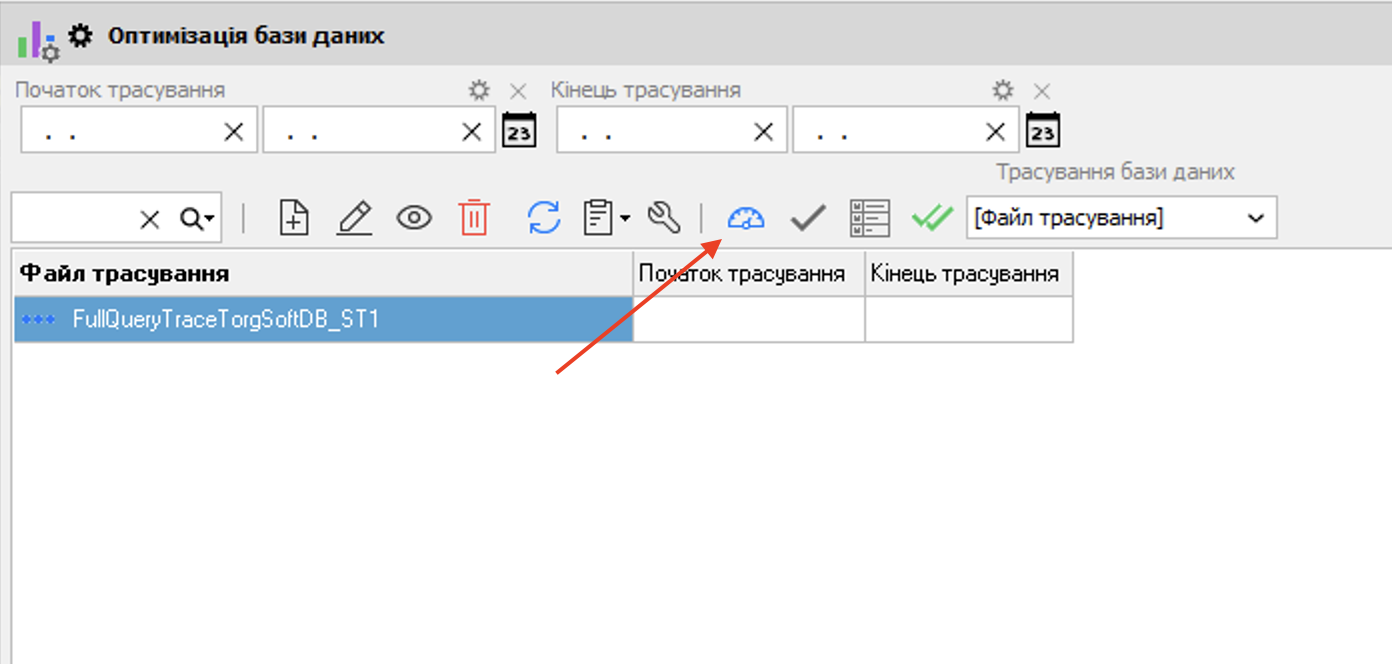Open the clipboard report dropdown arrow
The height and width of the screenshot is (664, 1392).
[625, 218]
